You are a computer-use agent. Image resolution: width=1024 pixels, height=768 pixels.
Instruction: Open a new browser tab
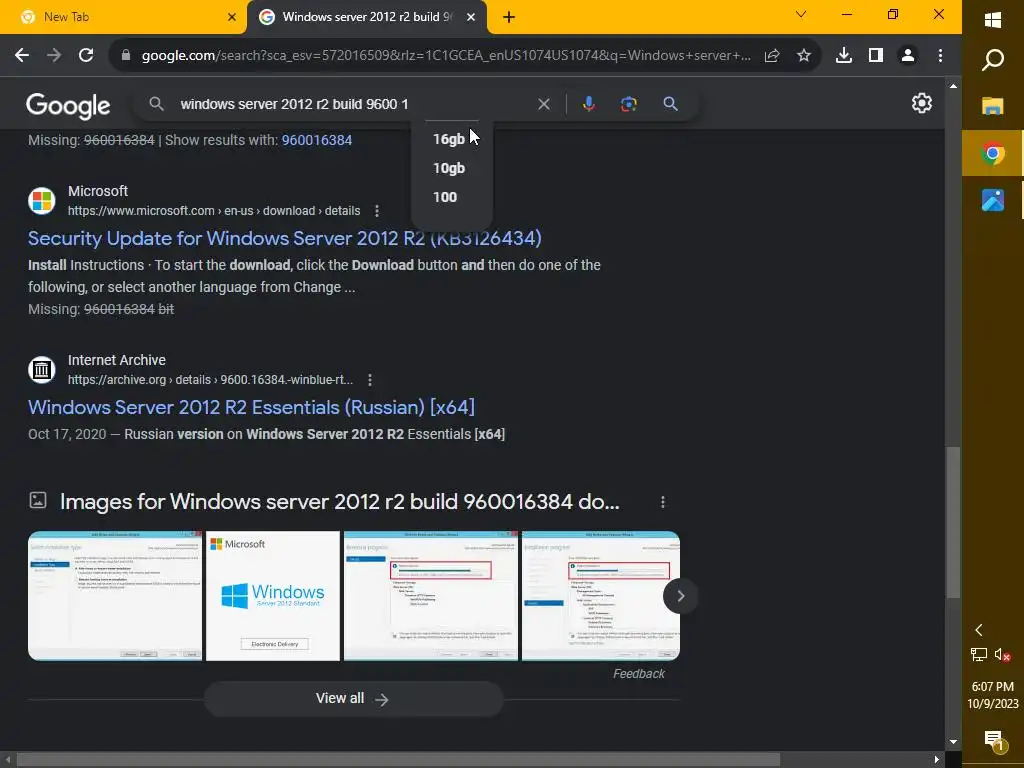pyautogui.click(x=509, y=18)
